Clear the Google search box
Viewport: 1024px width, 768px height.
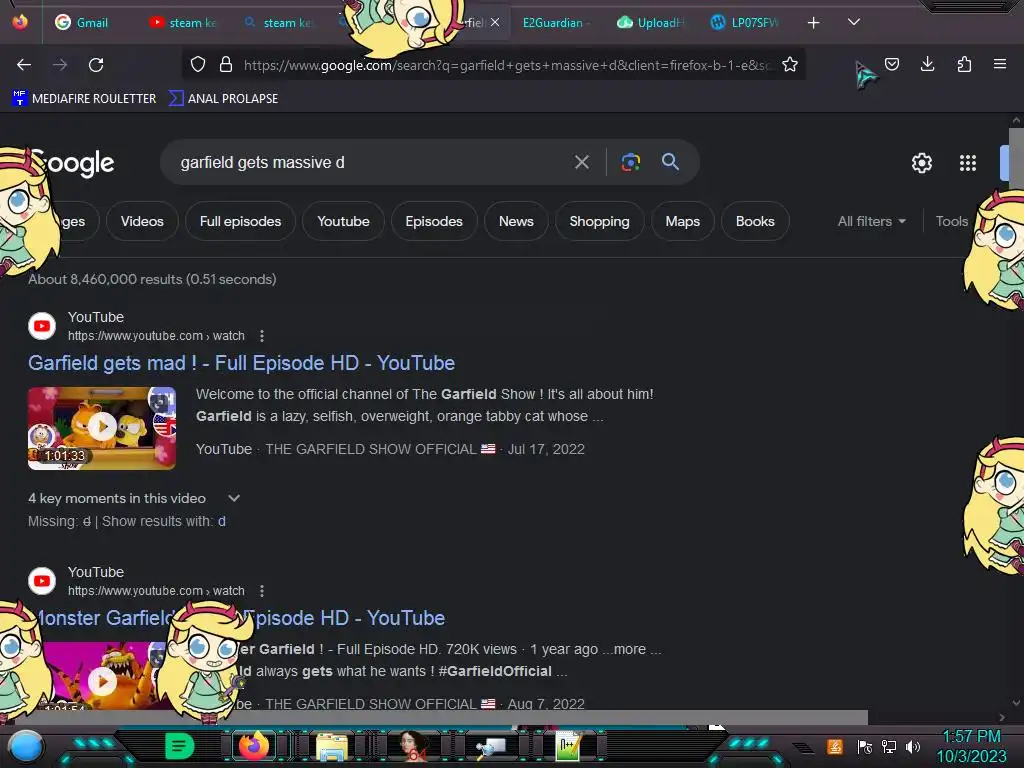[x=581, y=162]
